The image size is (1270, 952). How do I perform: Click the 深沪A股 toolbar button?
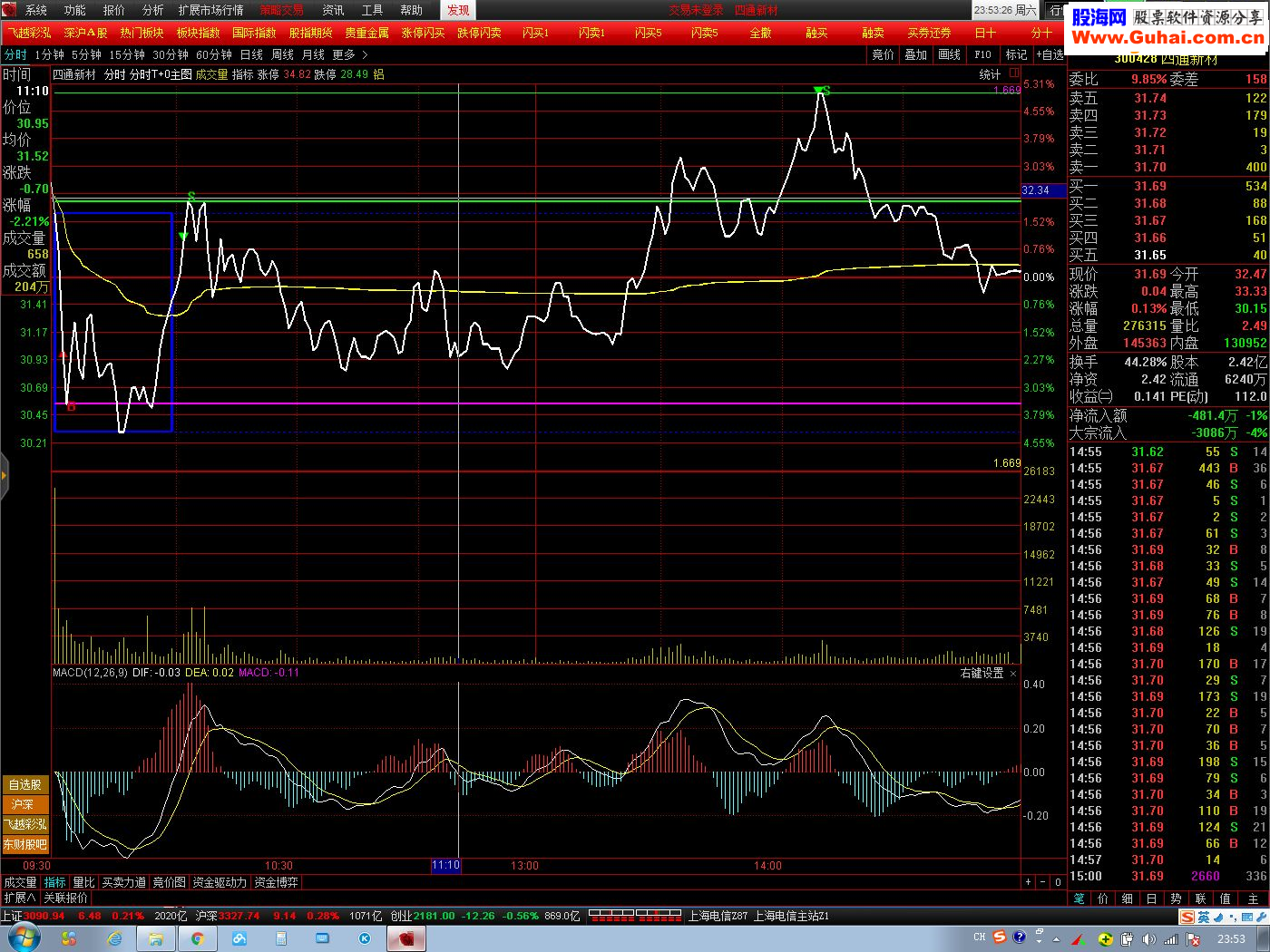tap(85, 33)
